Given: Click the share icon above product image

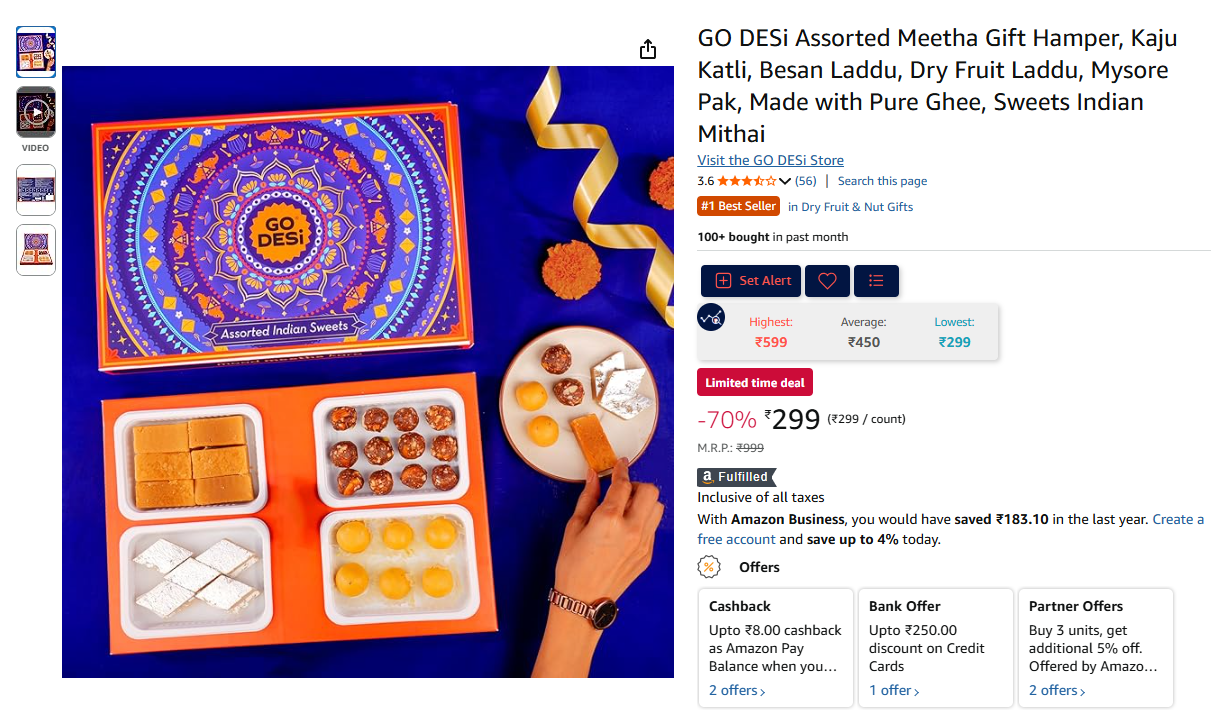Looking at the screenshot, I should pos(648,49).
